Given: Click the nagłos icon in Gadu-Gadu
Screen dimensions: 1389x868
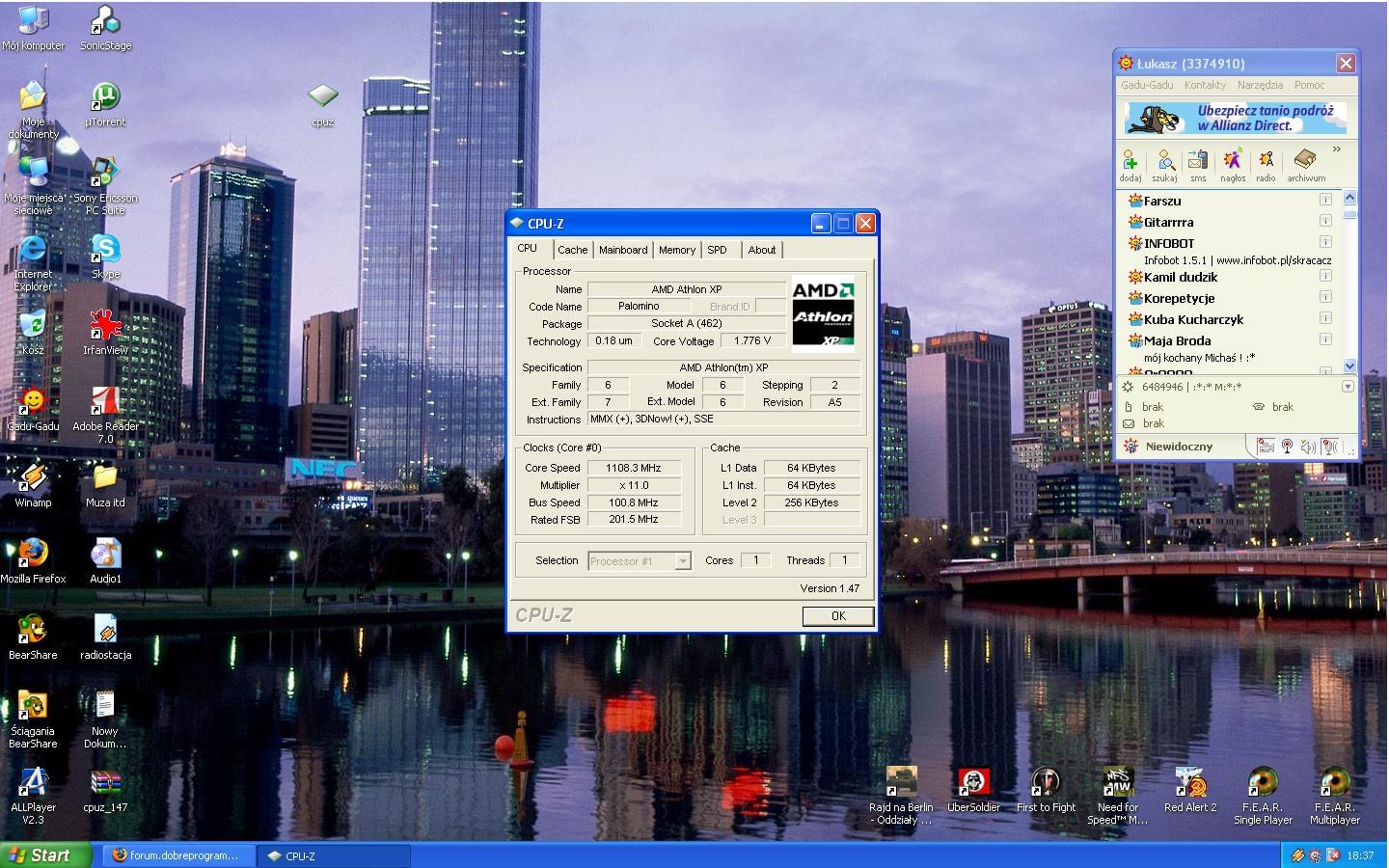Looking at the screenshot, I should [x=1233, y=165].
